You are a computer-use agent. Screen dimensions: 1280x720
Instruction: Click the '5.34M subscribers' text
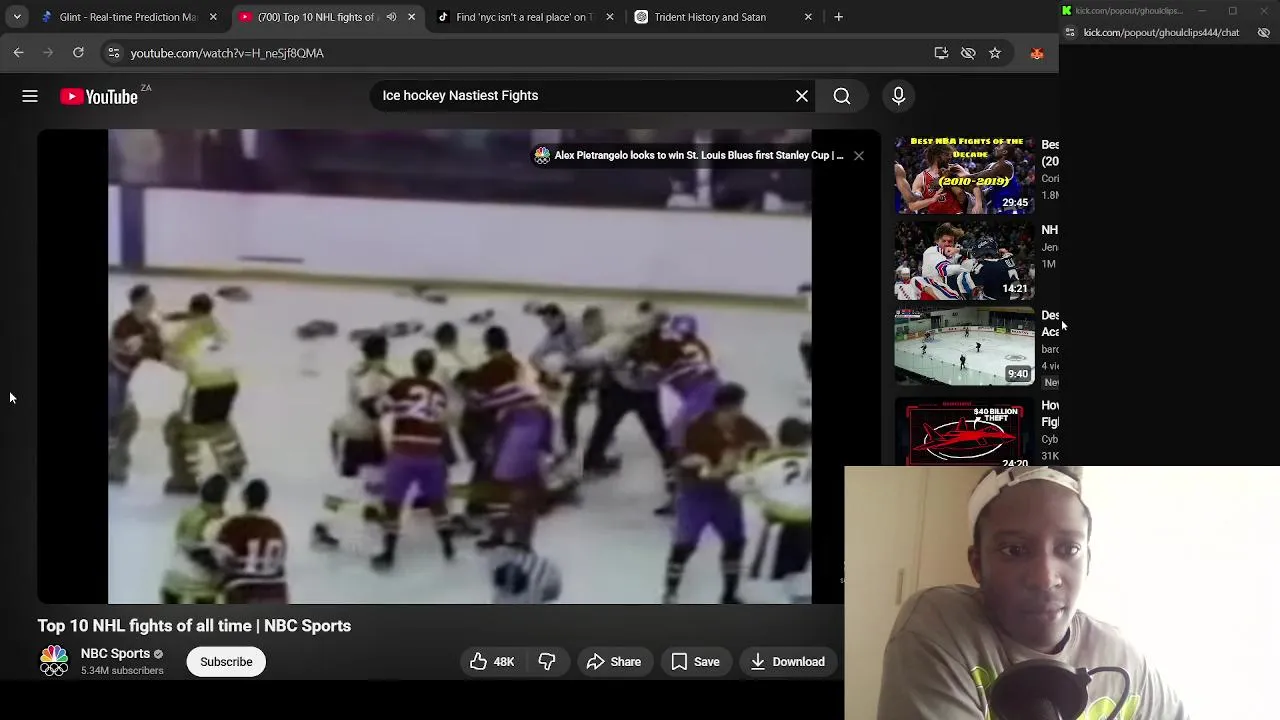[x=122, y=671]
